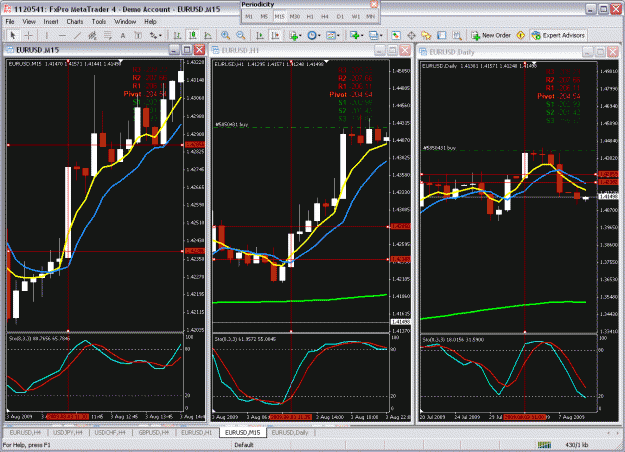Switch to line chart display

coord(208,35)
